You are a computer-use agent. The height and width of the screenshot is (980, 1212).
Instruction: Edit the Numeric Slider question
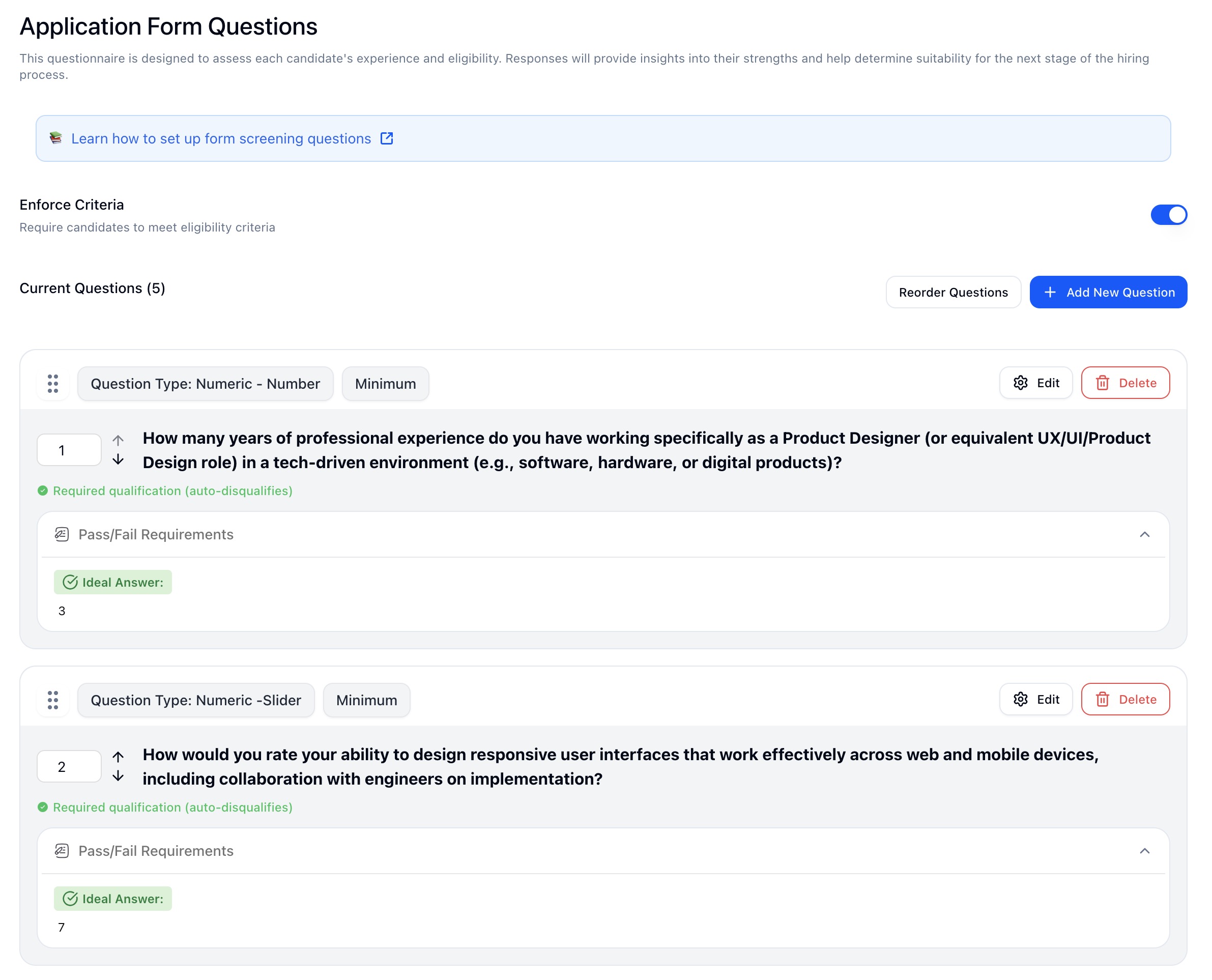[1035, 700]
